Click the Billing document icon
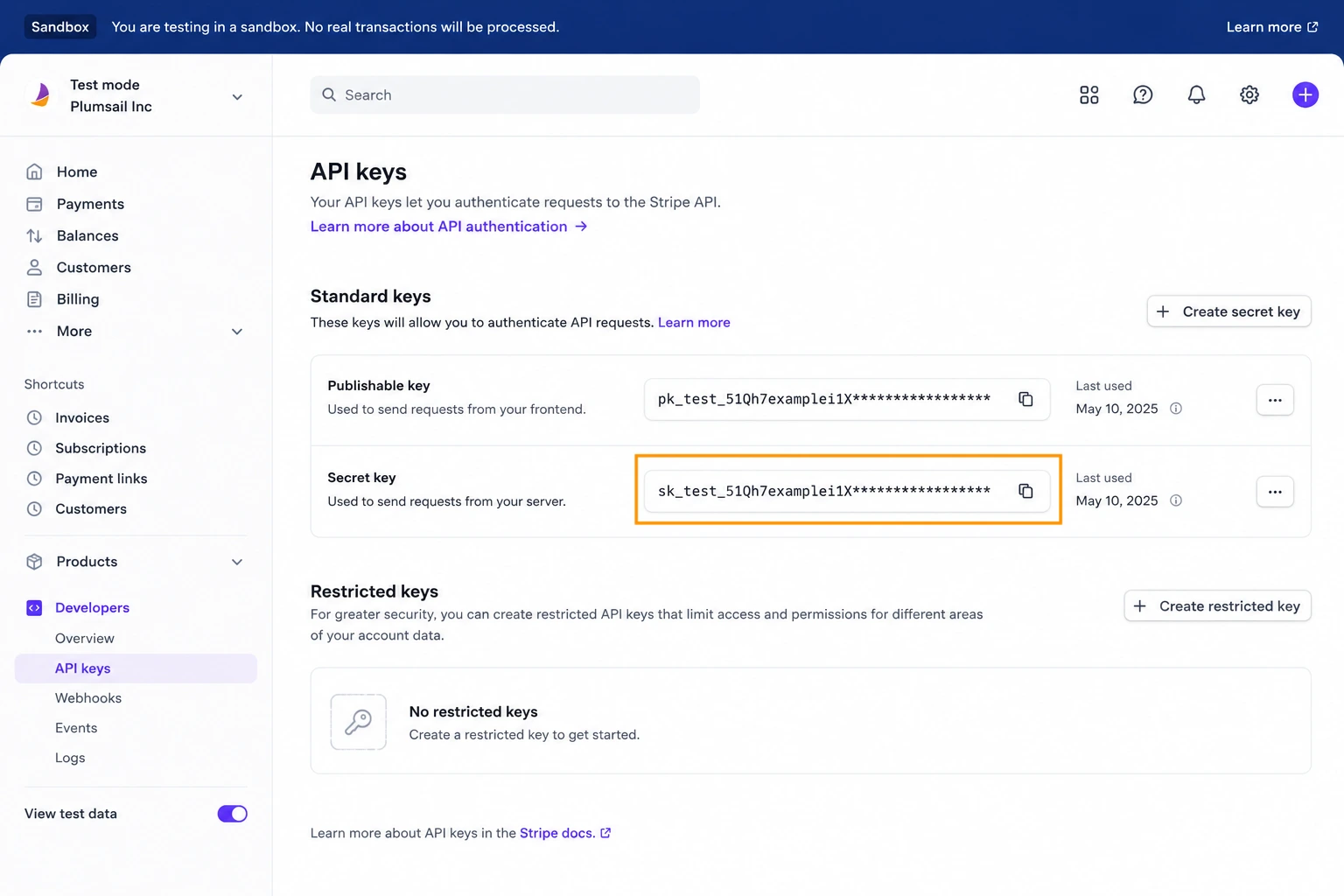The height and width of the screenshot is (896, 1344). click(x=34, y=299)
